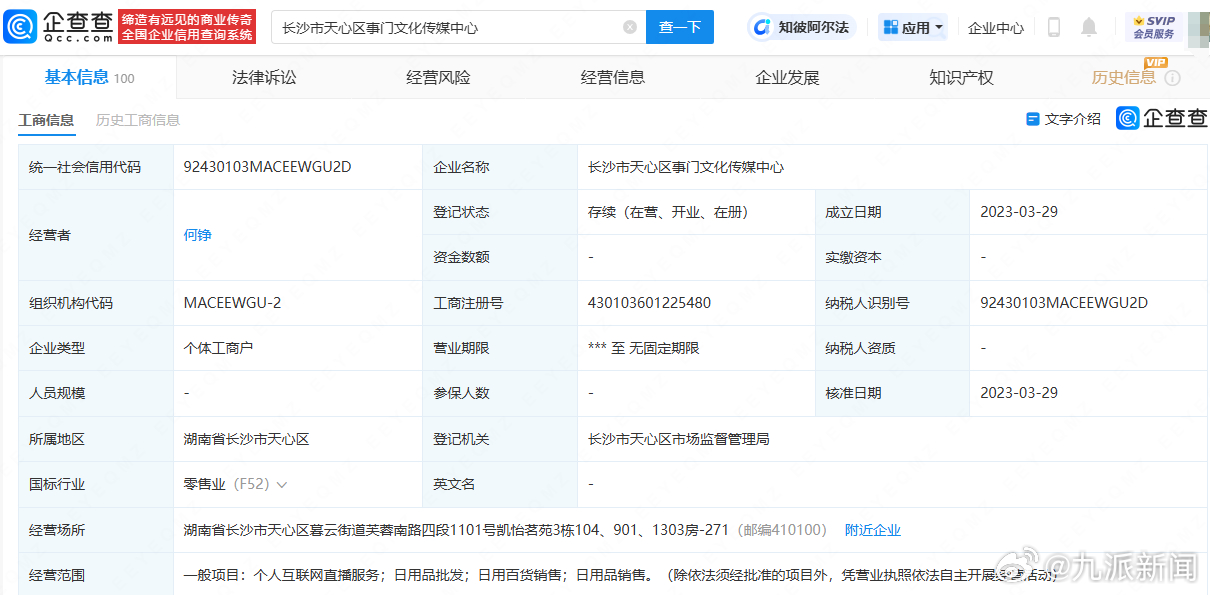Click the 统一社会信用代码 label cell
Viewport: 1210px width, 595px height.
(x=96, y=167)
